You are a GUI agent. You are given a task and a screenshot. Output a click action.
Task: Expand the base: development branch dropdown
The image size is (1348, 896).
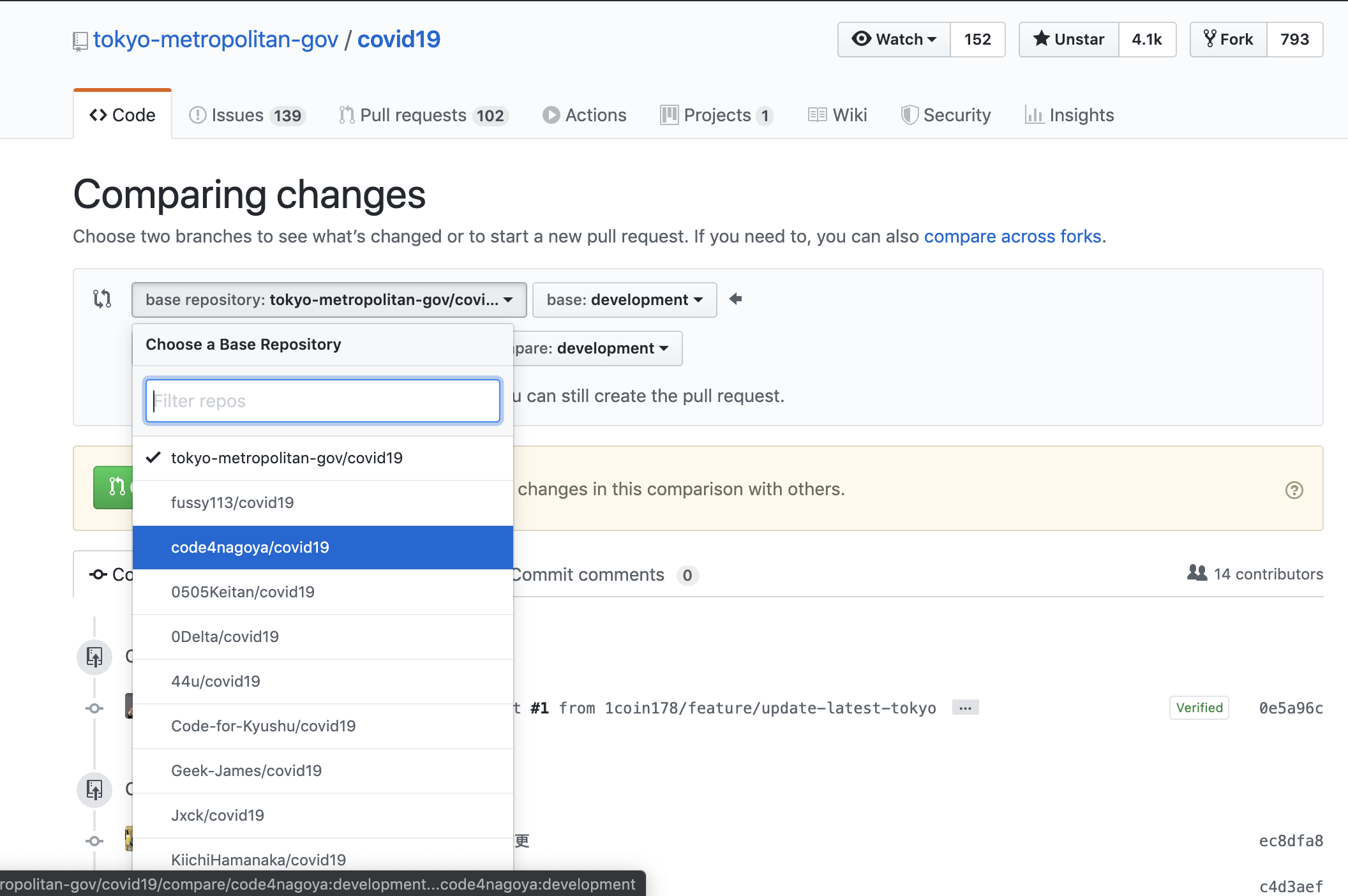[624, 300]
